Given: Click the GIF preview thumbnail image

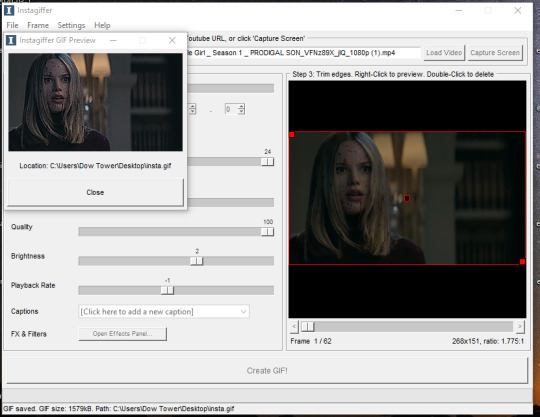Looking at the screenshot, I should pyautogui.click(x=95, y=102).
